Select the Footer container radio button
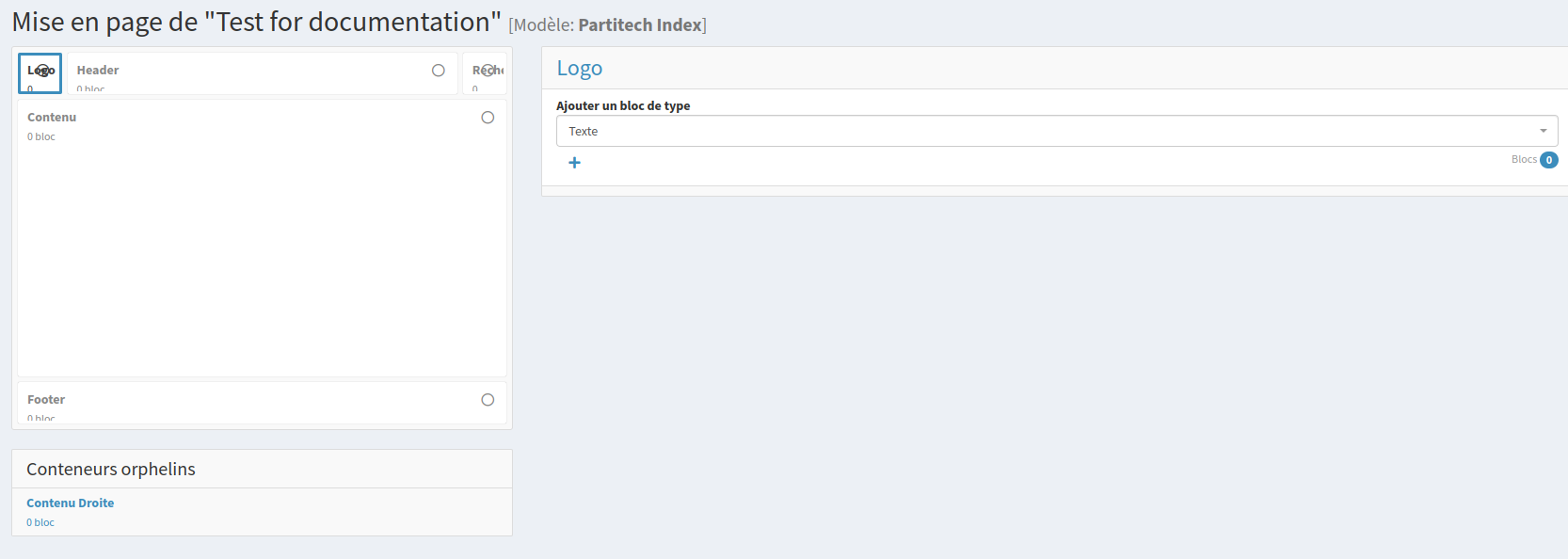 tap(488, 400)
